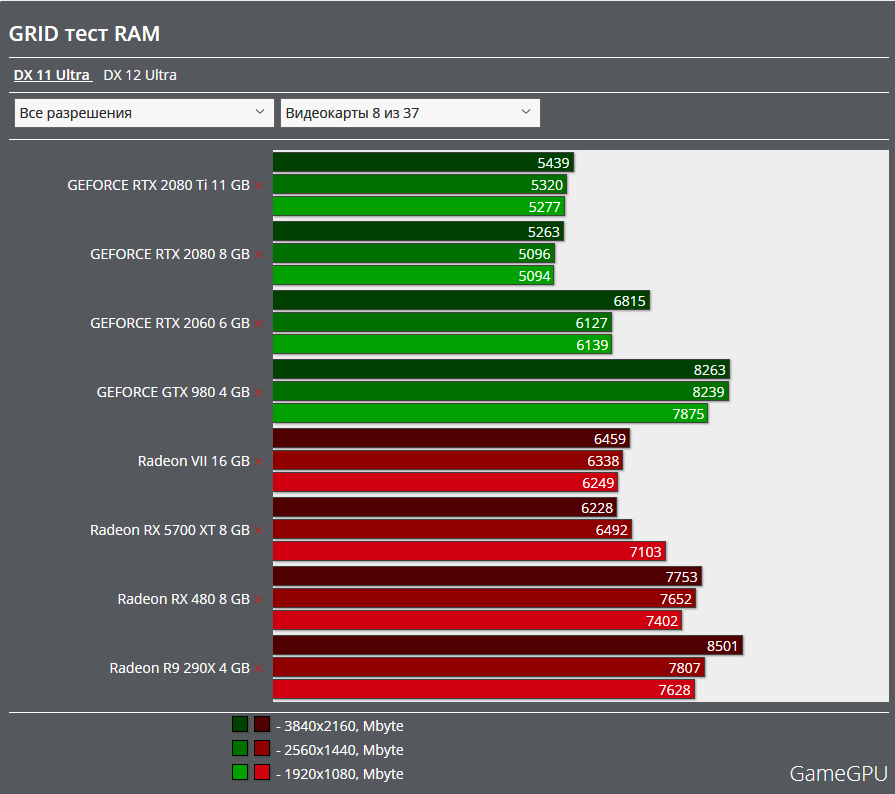Screen dimensions: 895x794
Task: Click the 8263 bar for GTX 980
Action: point(501,370)
